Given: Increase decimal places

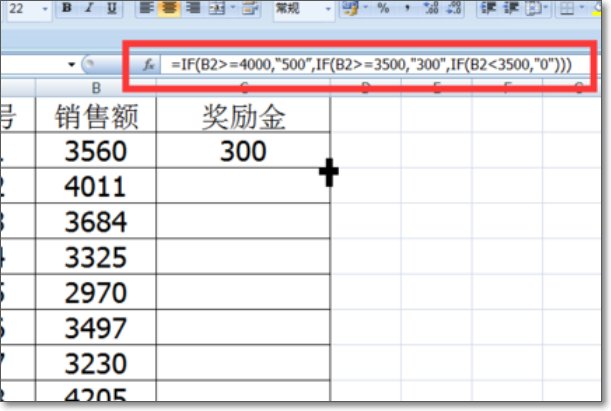Looking at the screenshot, I should pos(431,8).
